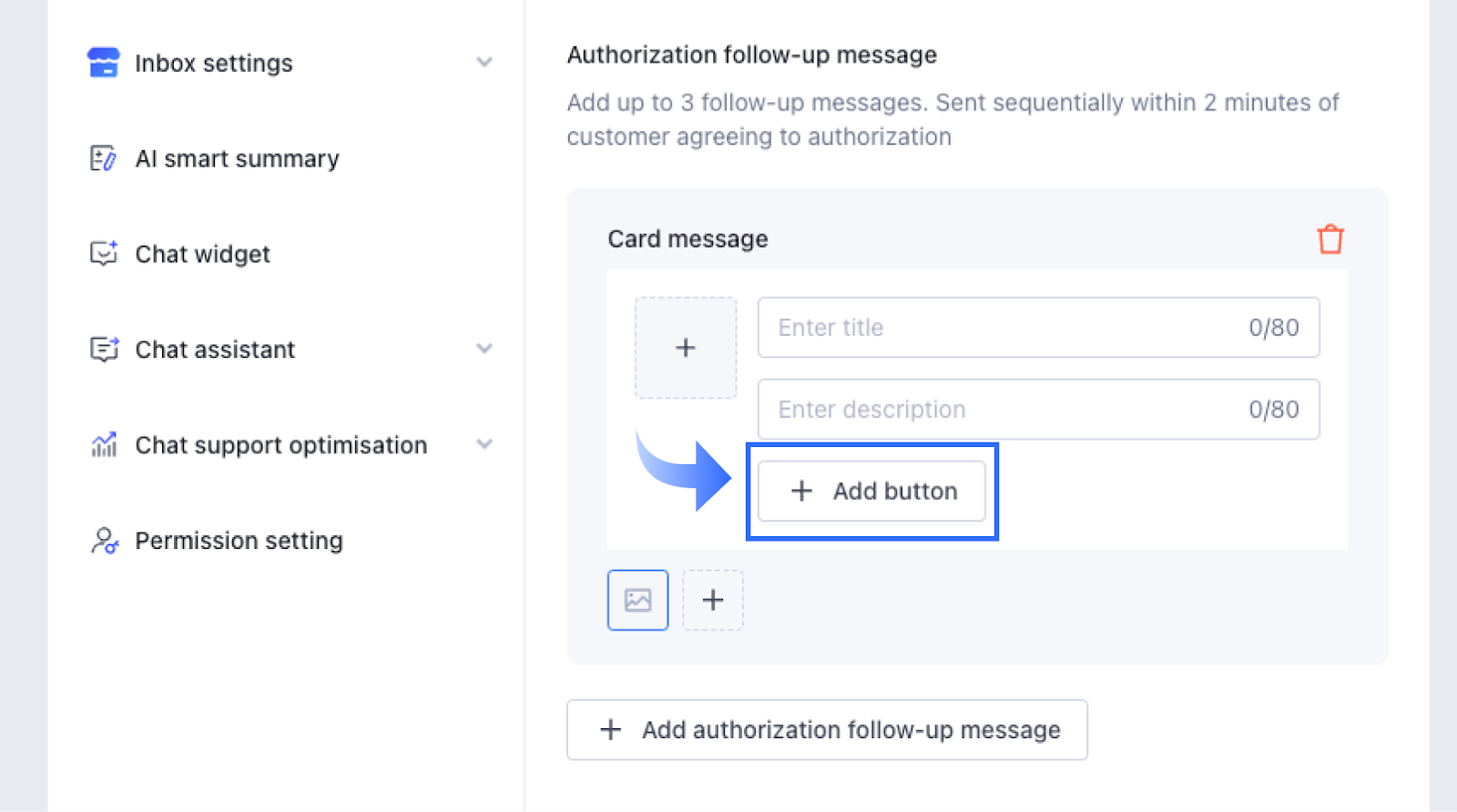Select the image card thumbnail icon

pyautogui.click(x=637, y=600)
